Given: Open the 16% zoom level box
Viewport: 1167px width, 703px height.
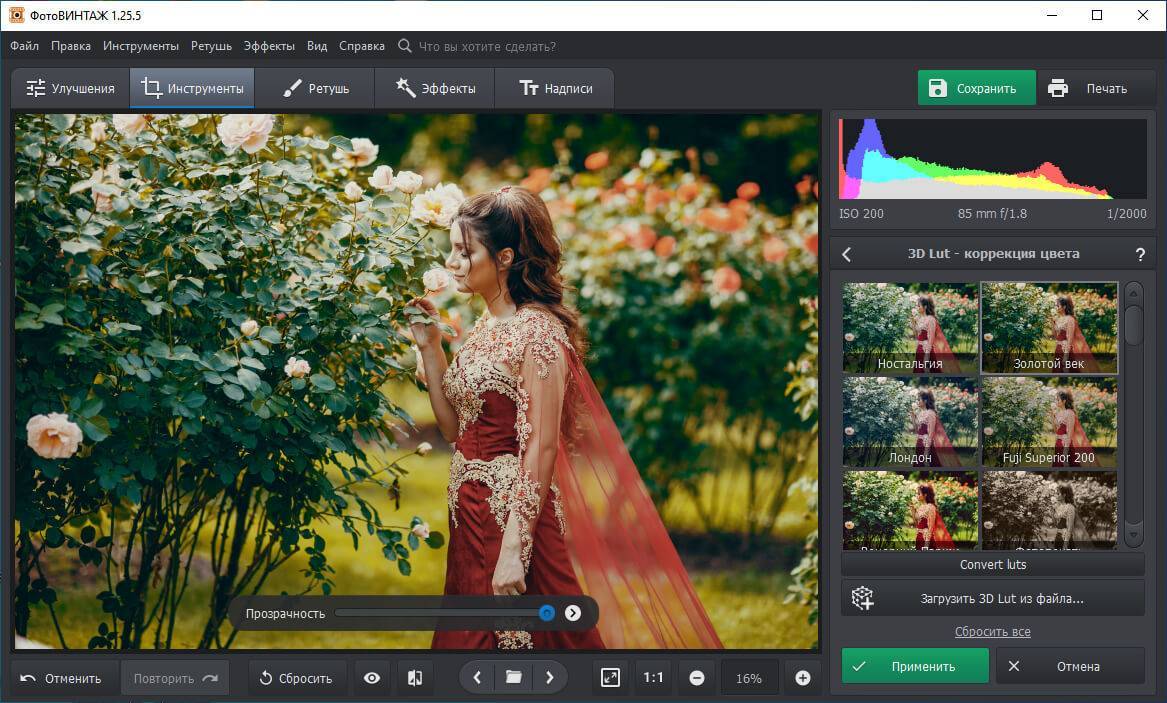Looking at the screenshot, I should tap(749, 678).
